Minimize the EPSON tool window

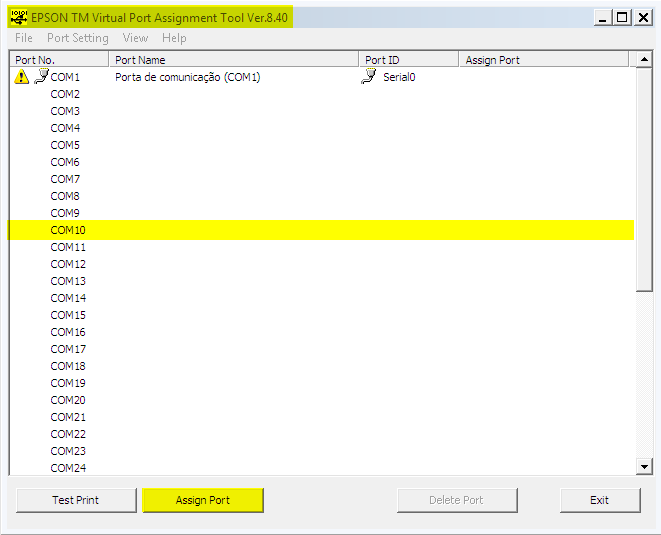tap(603, 18)
